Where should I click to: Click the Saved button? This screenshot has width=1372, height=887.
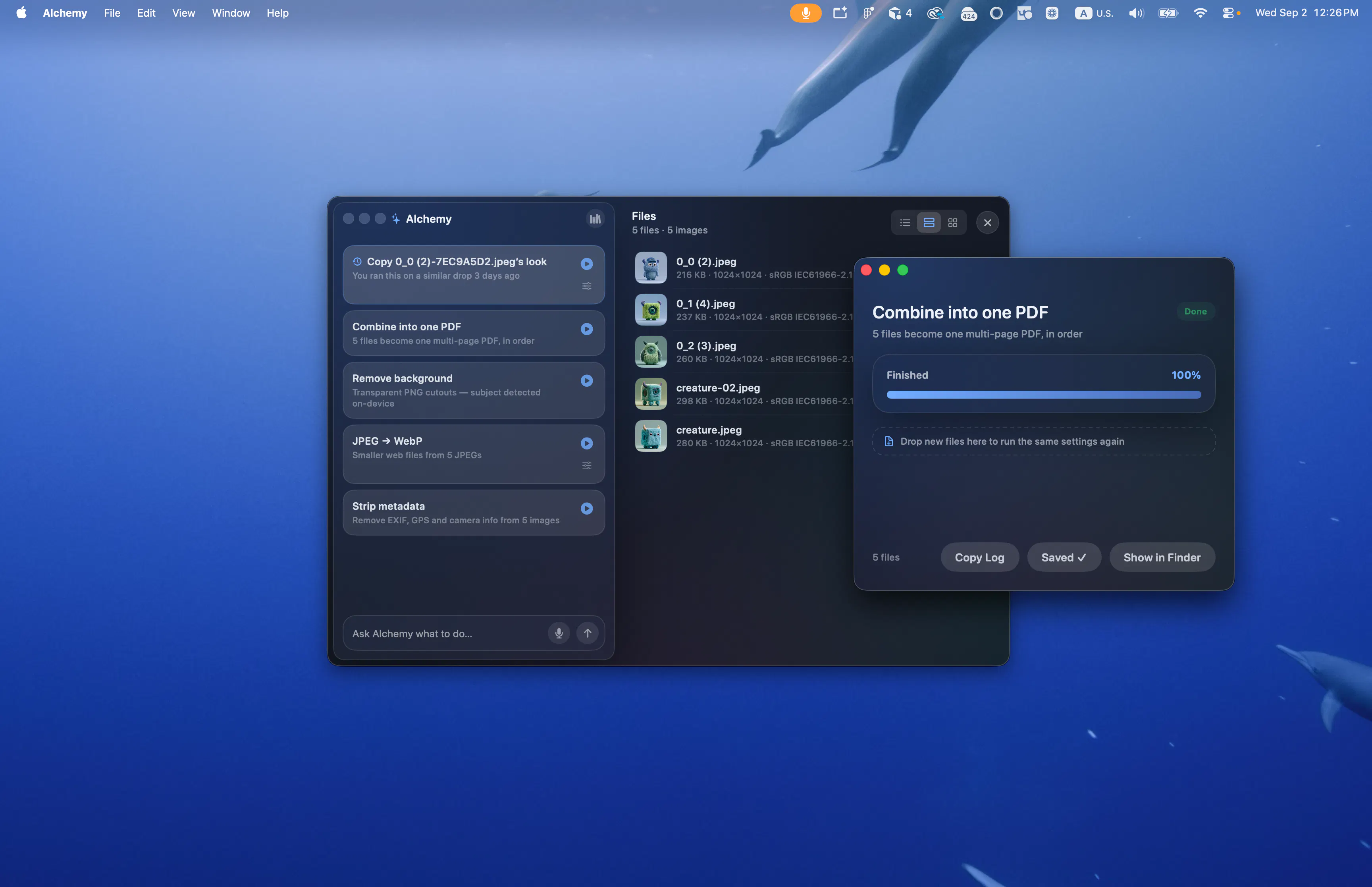(1064, 557)
